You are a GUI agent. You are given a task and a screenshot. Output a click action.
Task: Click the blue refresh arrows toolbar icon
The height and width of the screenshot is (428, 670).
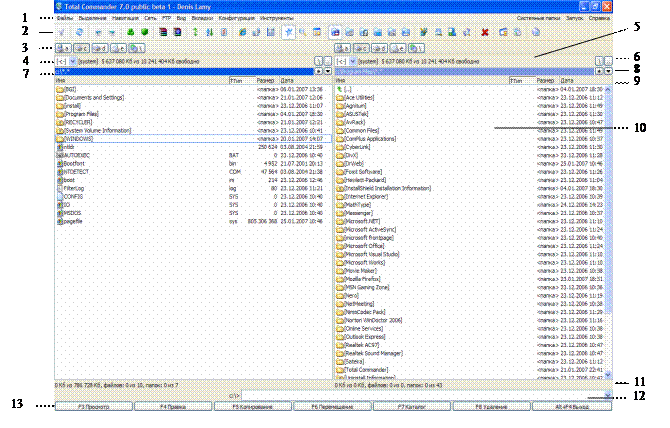point(79,32)
